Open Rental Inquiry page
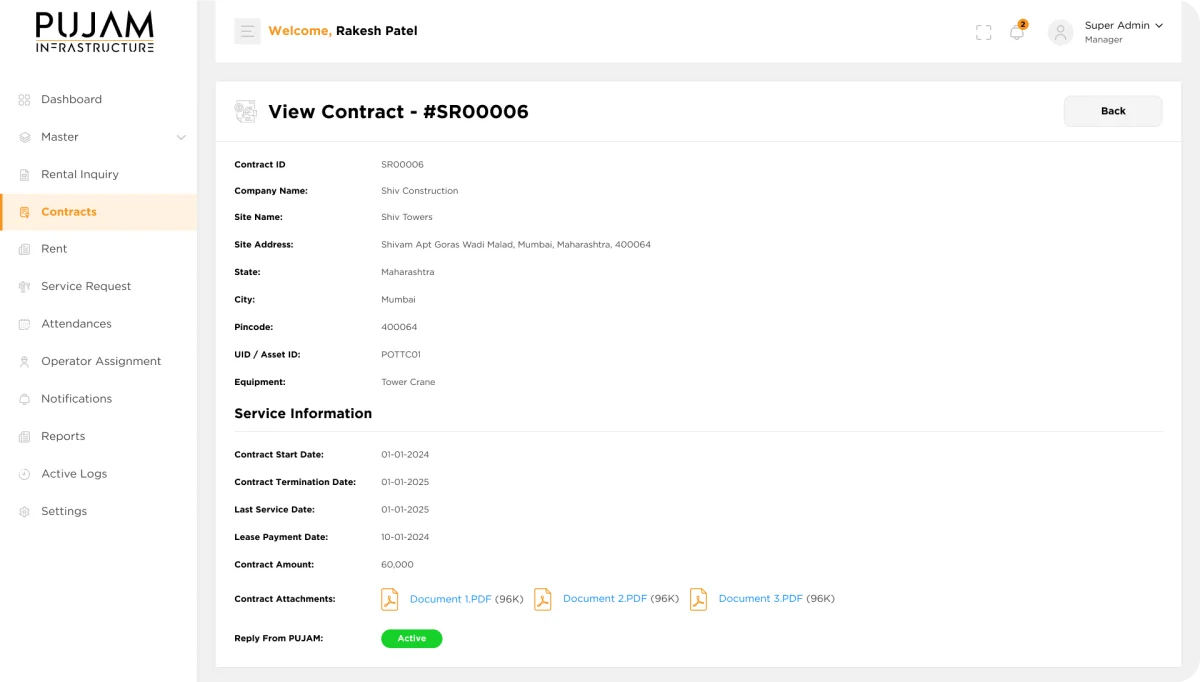This screenshot has height=682, width=1200. [79, 174]
